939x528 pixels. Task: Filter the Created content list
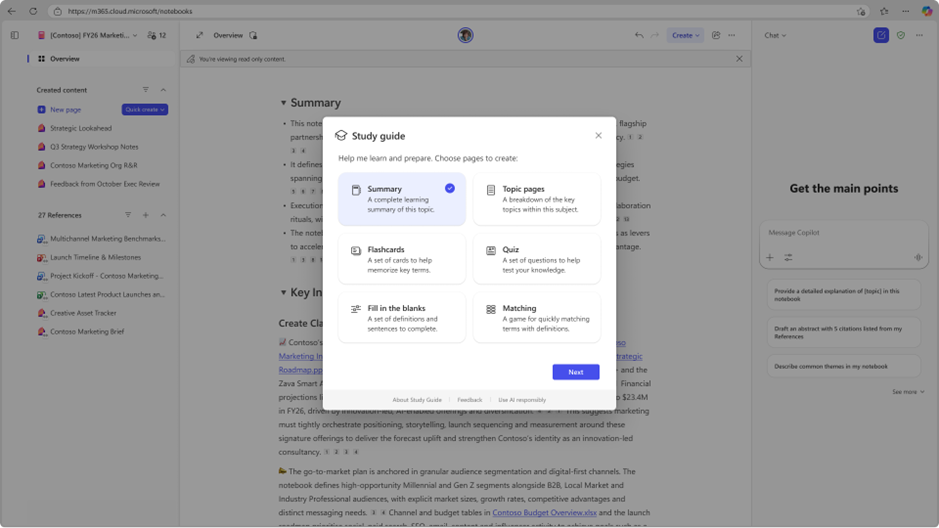pyautogui.click(x=146, y=90)
